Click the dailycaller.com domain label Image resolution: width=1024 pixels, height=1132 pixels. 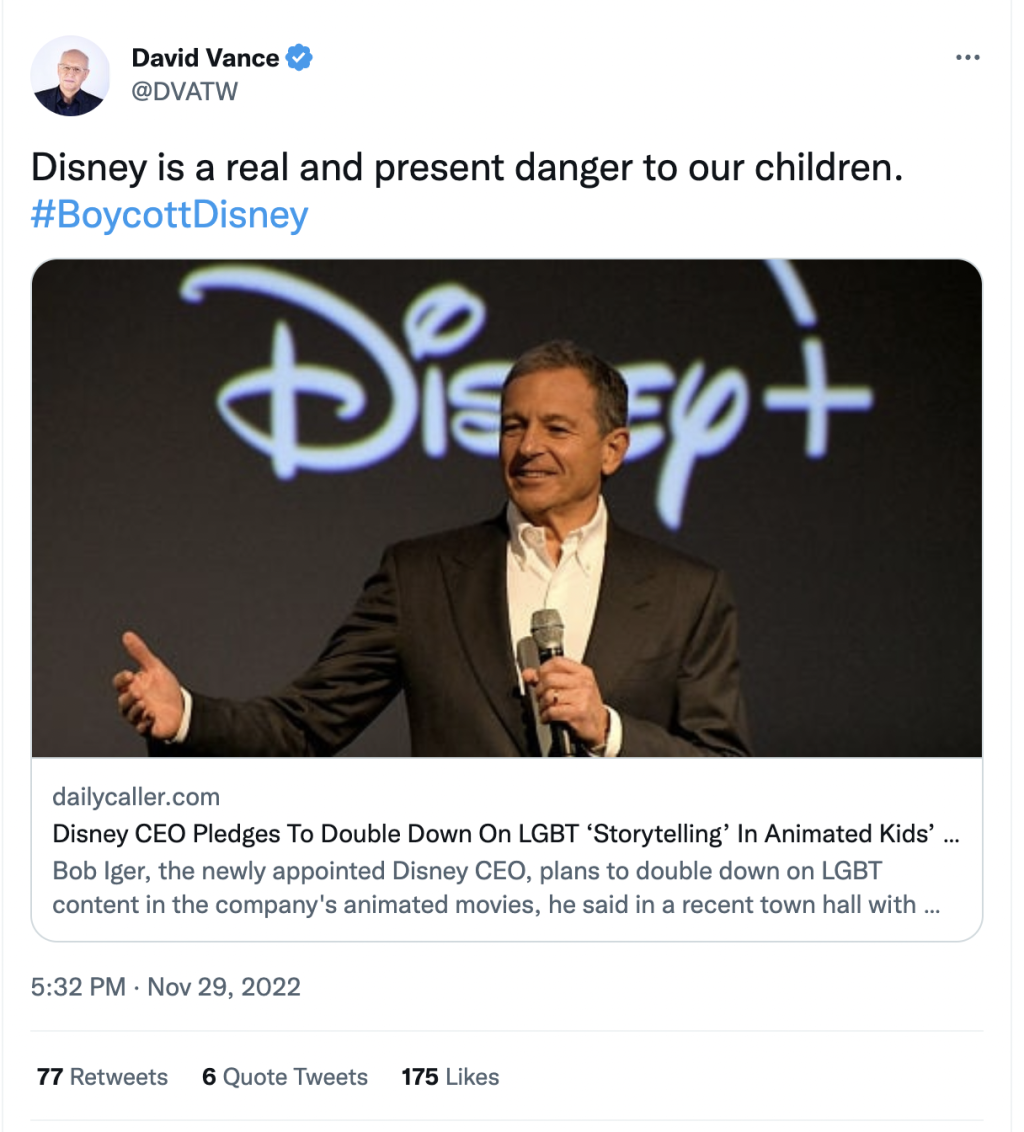pyautogui.click(x=136, y=798)
